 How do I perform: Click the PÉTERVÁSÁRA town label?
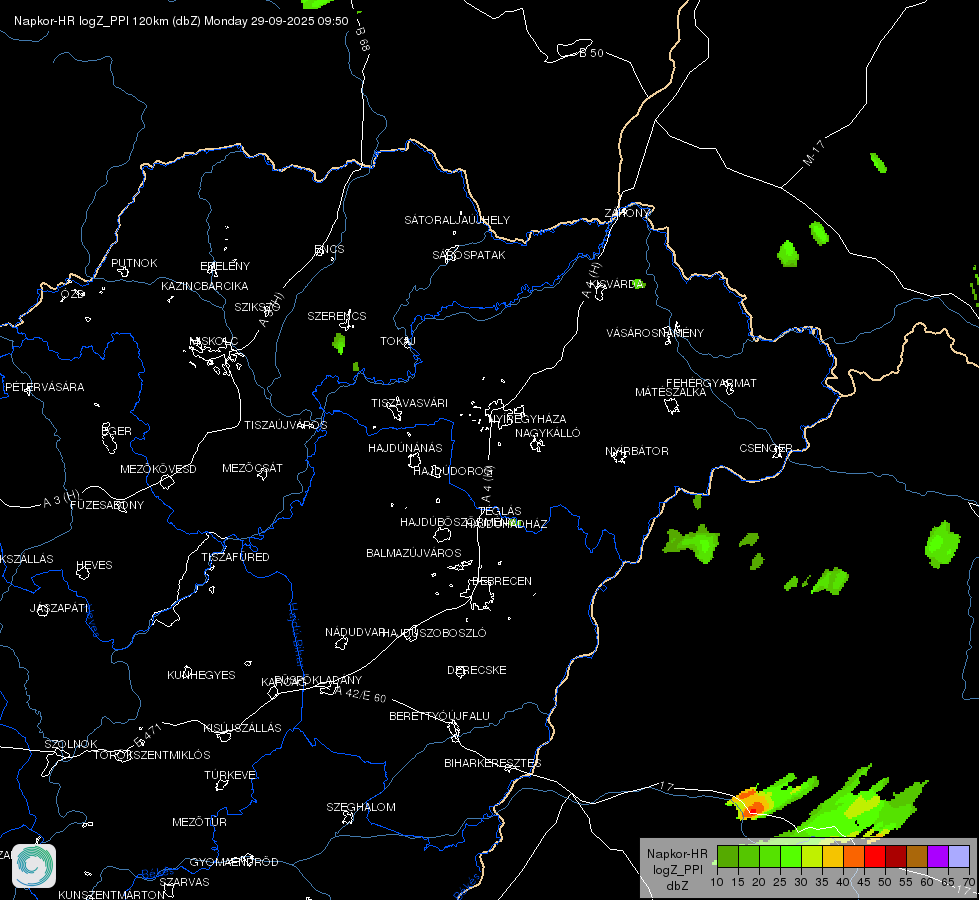coord(44,387)
